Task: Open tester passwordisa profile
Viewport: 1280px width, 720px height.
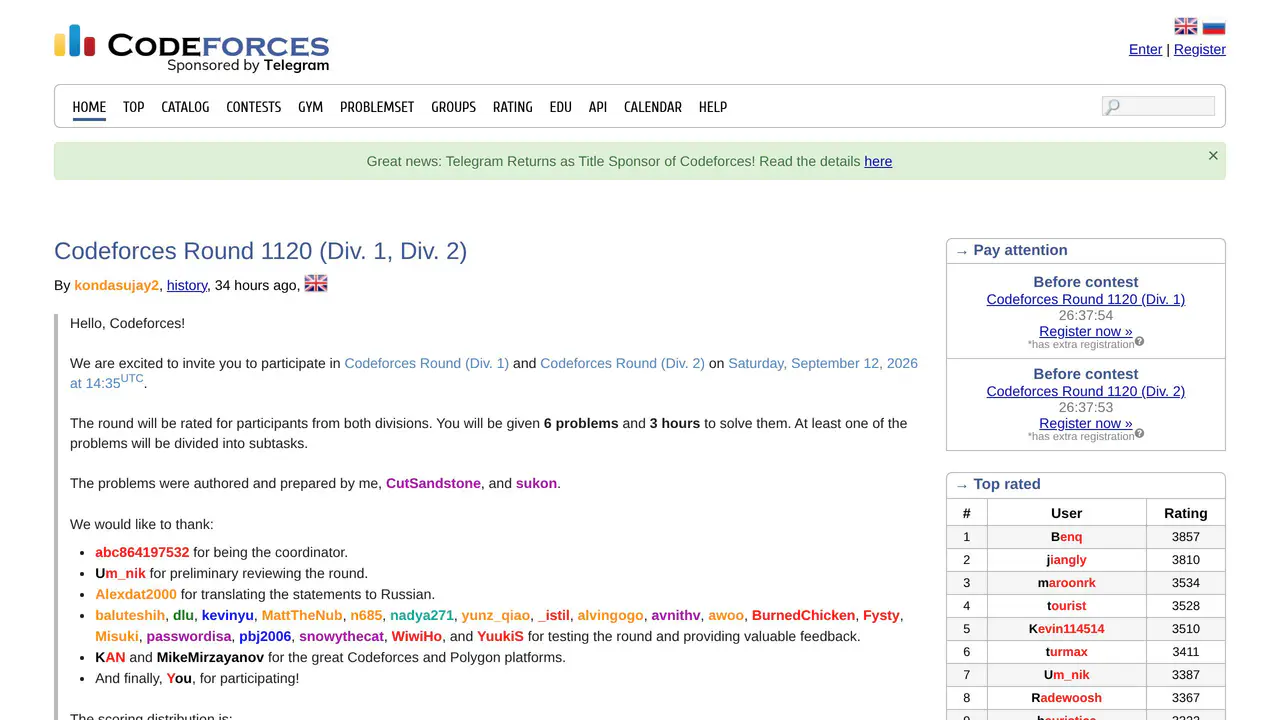Action: pyautogui.click(x=189, y=636)
